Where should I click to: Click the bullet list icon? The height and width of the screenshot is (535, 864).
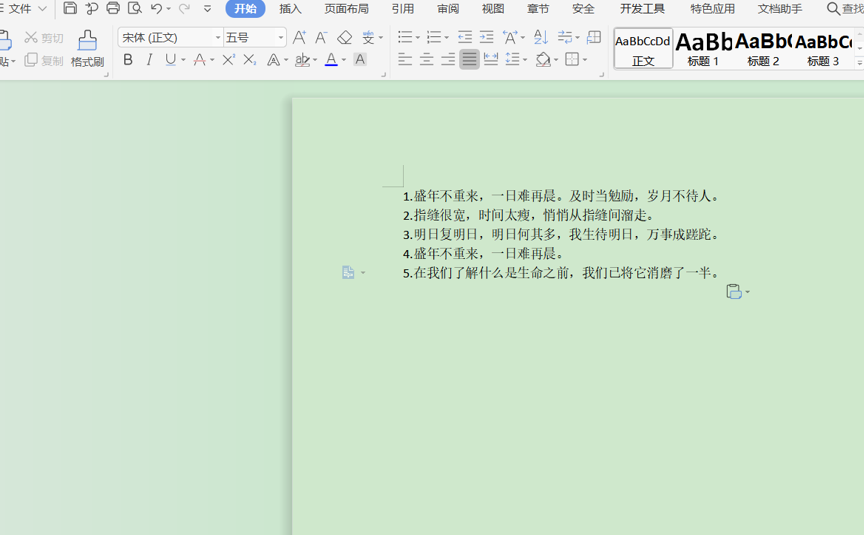[x=405, y=37]
